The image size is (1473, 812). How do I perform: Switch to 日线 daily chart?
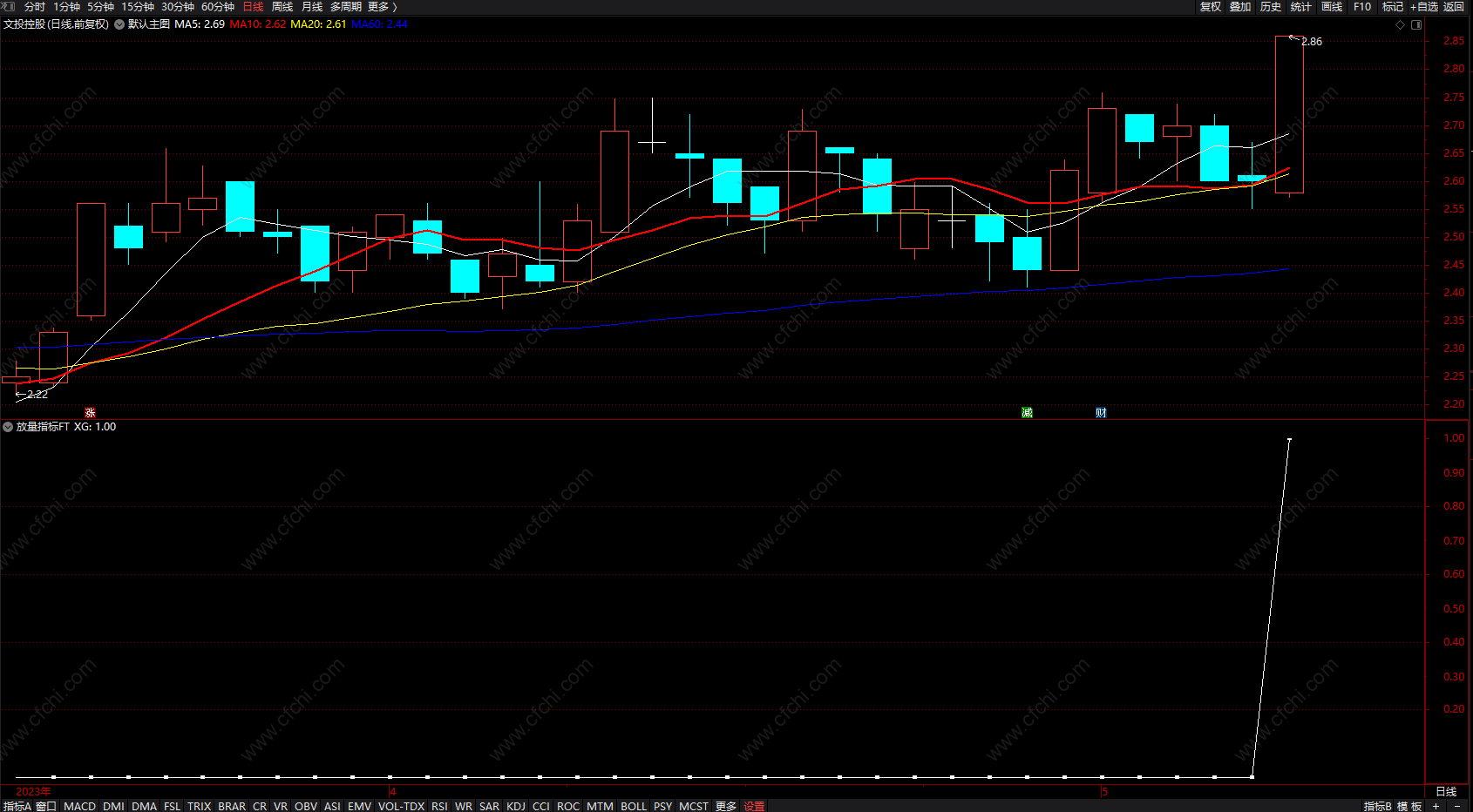(x=253, y=7)
